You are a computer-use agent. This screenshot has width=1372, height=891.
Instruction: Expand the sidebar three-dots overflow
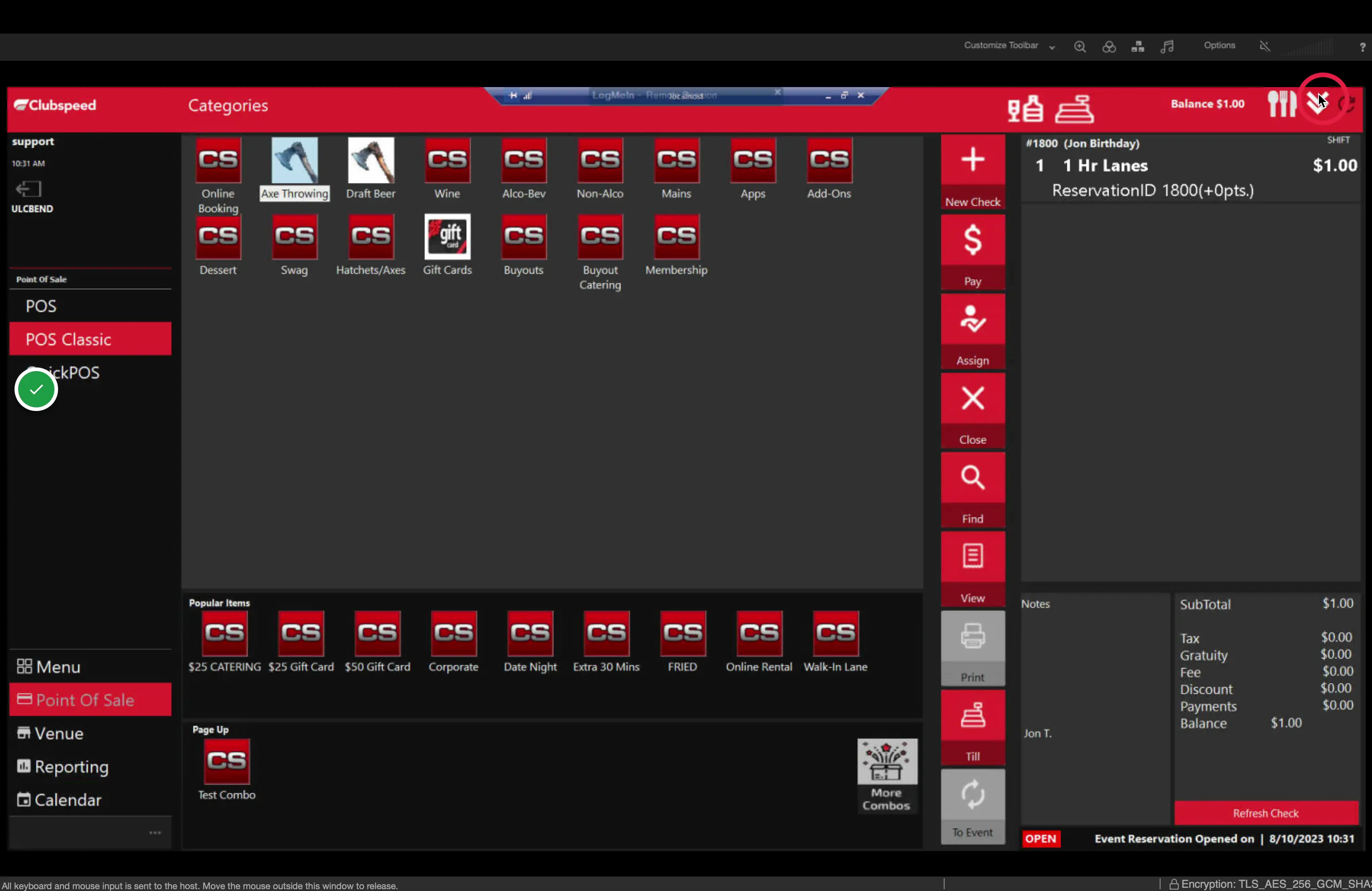(x=155, y=832)
